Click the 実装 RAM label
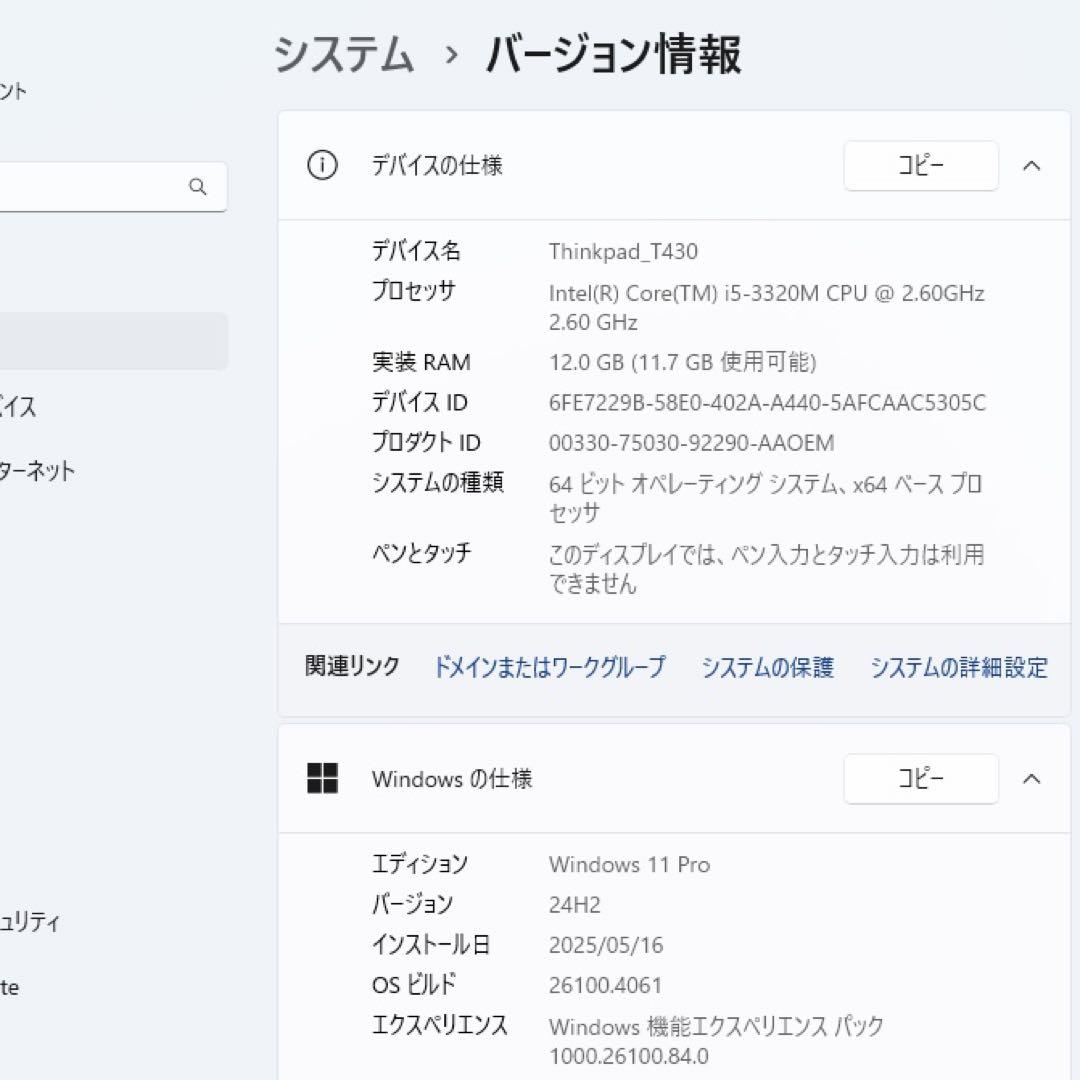Image resolution: width=1080 pixels, height=1080 pixels. [x=422, y=362]
